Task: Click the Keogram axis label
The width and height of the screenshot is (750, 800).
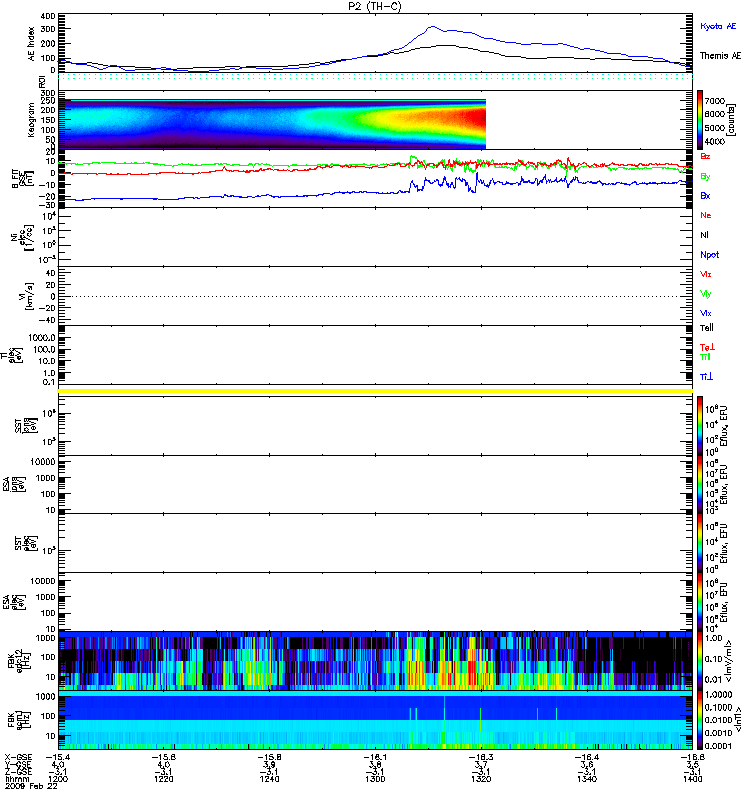Action: [x=31, y=119]
